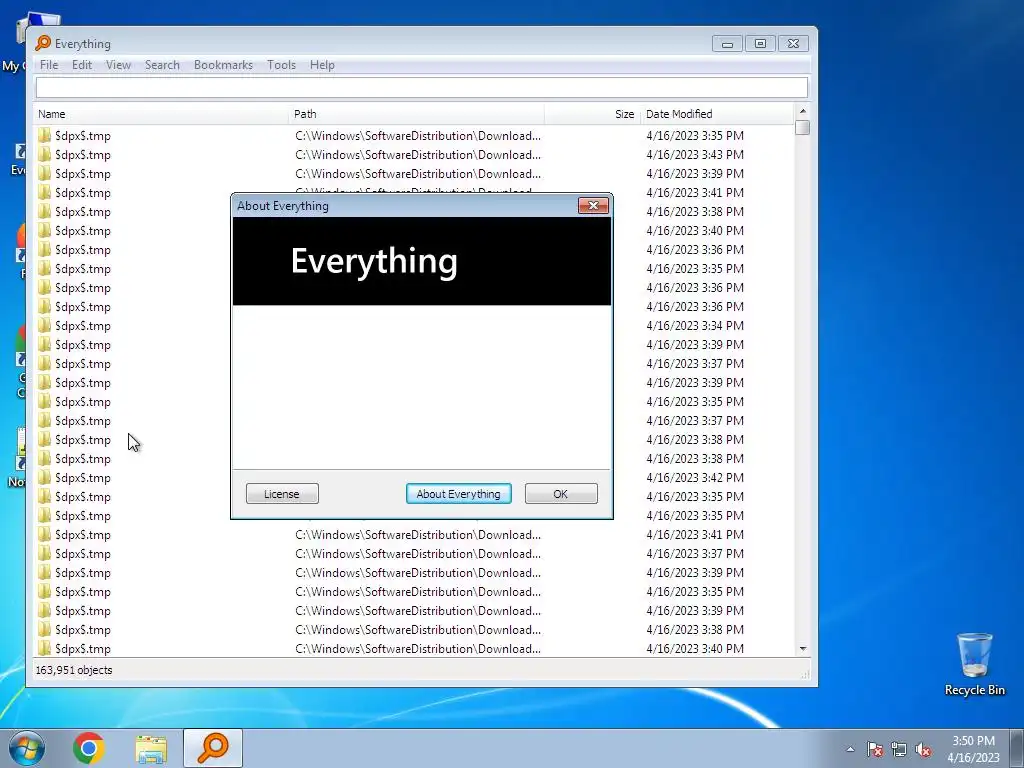The width and height of the screenshot is (1024, 768).
Task: Confirm the About dialog with OK
Action: point(561,494)
